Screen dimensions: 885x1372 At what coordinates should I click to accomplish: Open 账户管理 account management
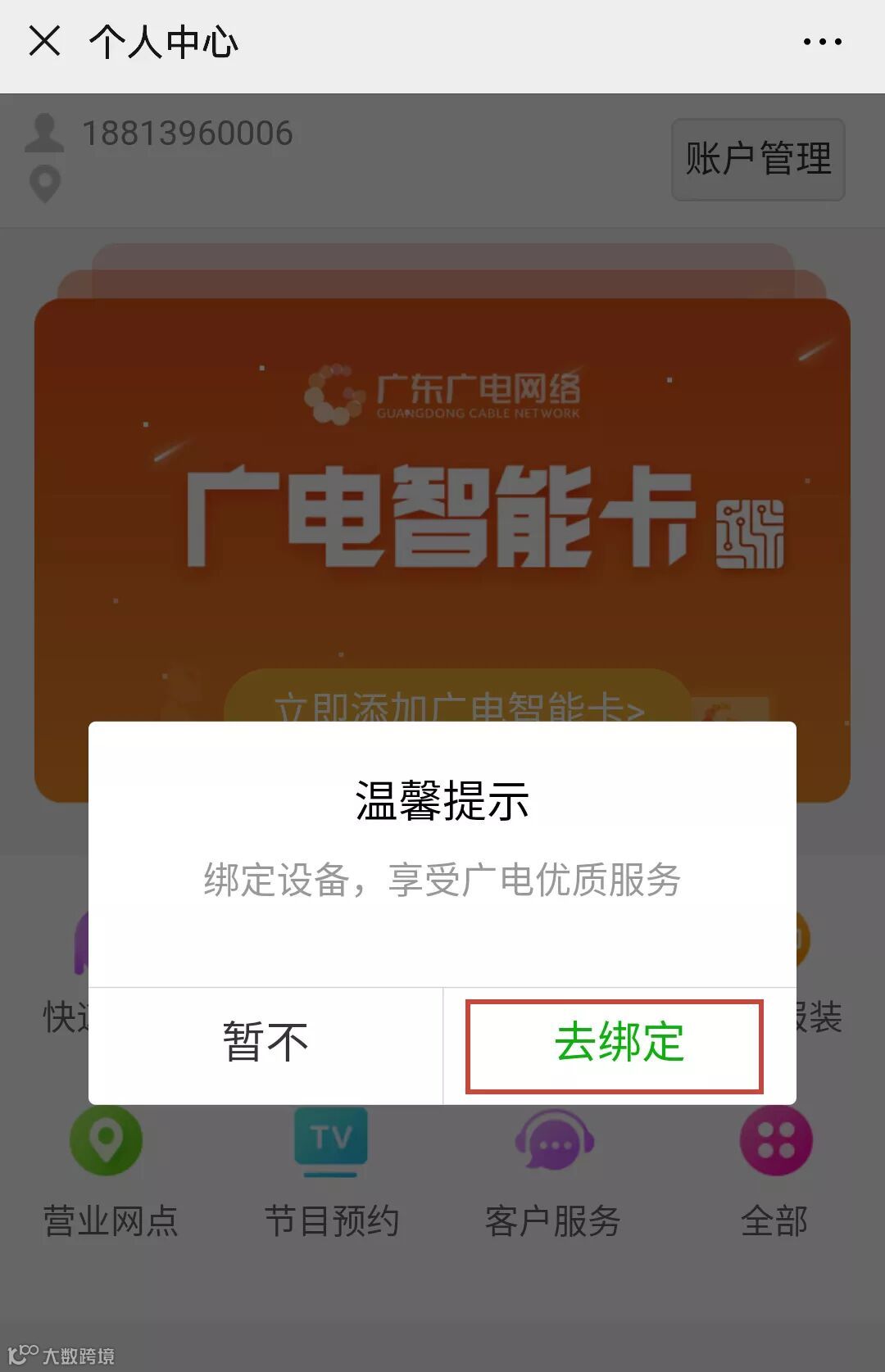pos(758,159)
